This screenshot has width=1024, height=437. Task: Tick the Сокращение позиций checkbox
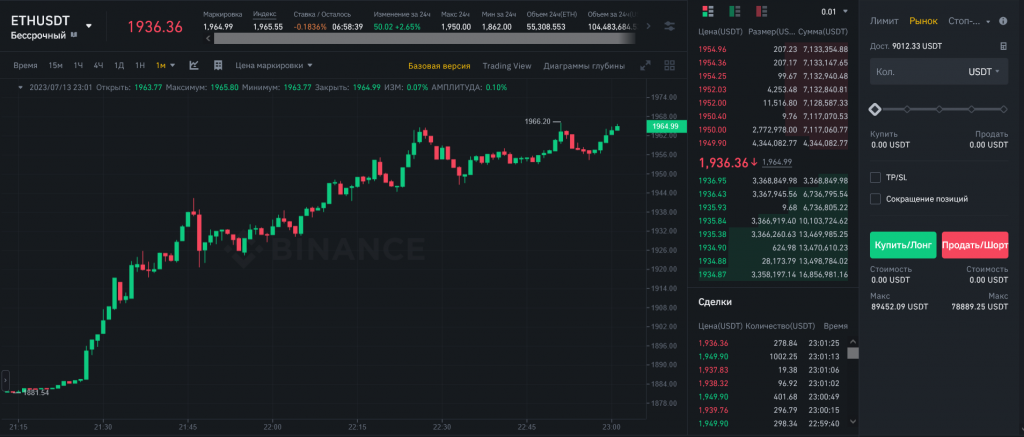pyautogui.click(x=876, y=199)
